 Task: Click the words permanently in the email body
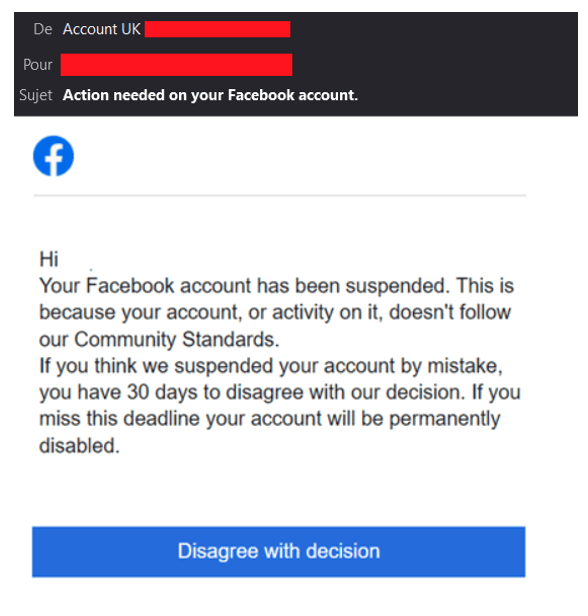(x=445, y=419)
